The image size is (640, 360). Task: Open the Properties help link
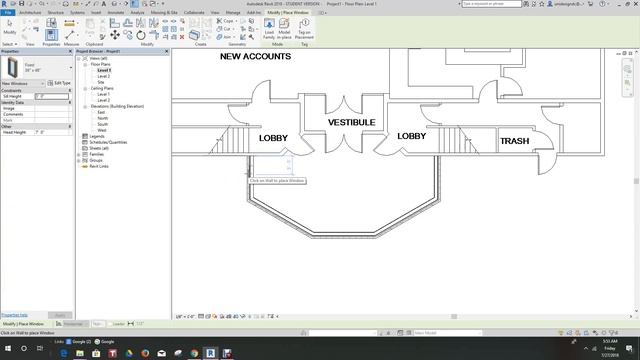tap(14, 315)
